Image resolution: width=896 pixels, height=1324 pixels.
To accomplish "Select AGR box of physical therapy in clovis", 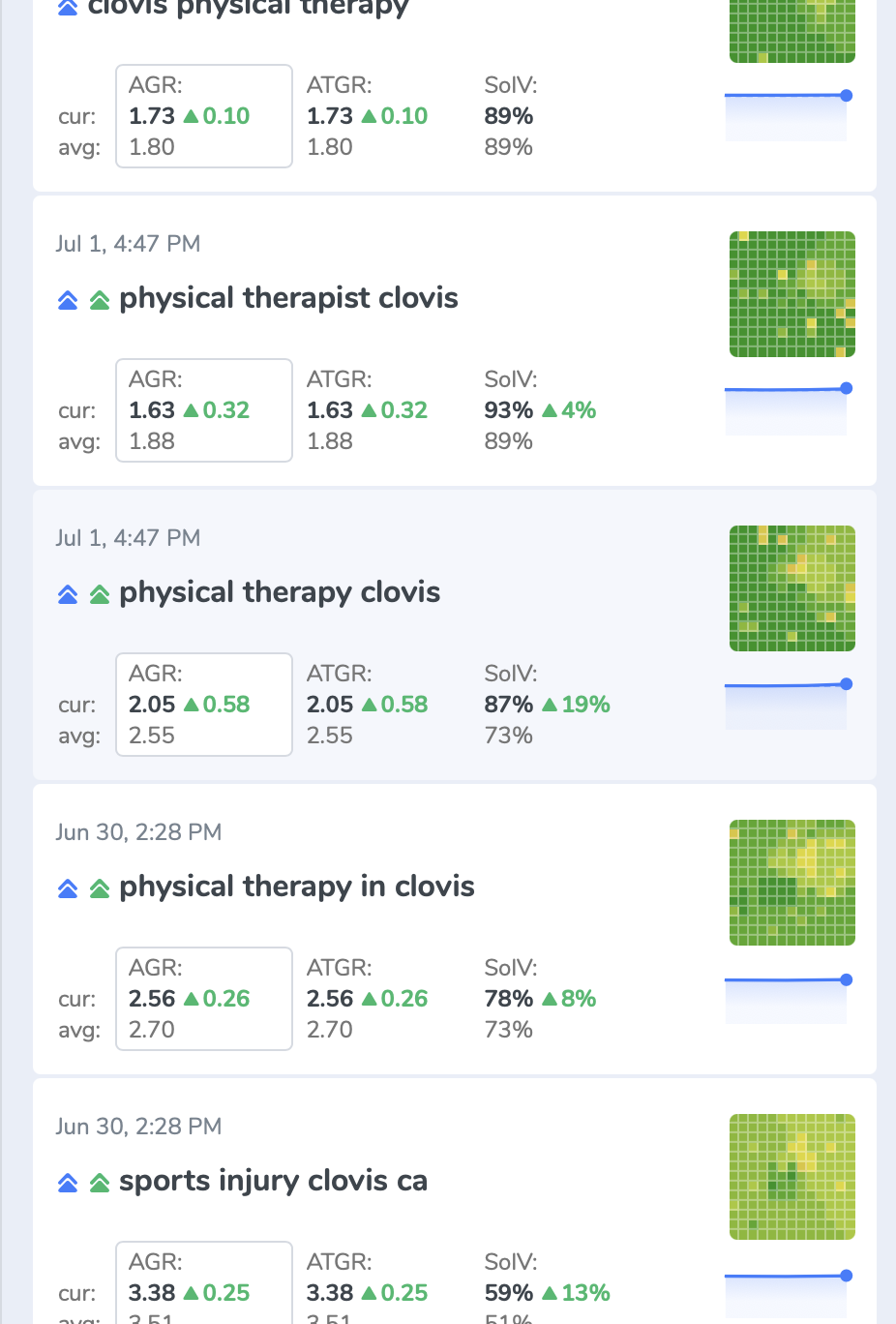I will (x=204, y=999).
